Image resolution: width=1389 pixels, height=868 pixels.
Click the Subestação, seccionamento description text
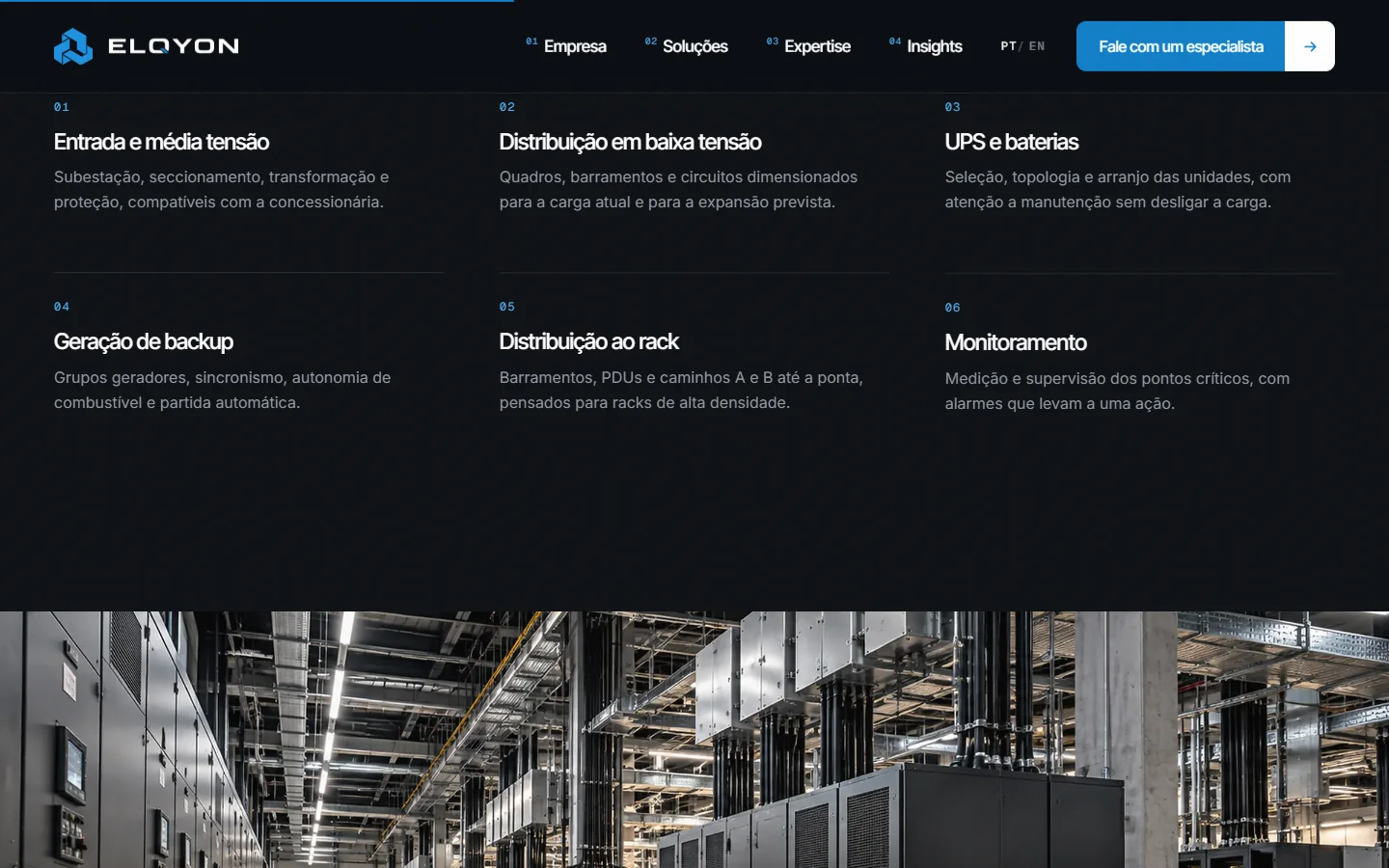coord(222,189)
